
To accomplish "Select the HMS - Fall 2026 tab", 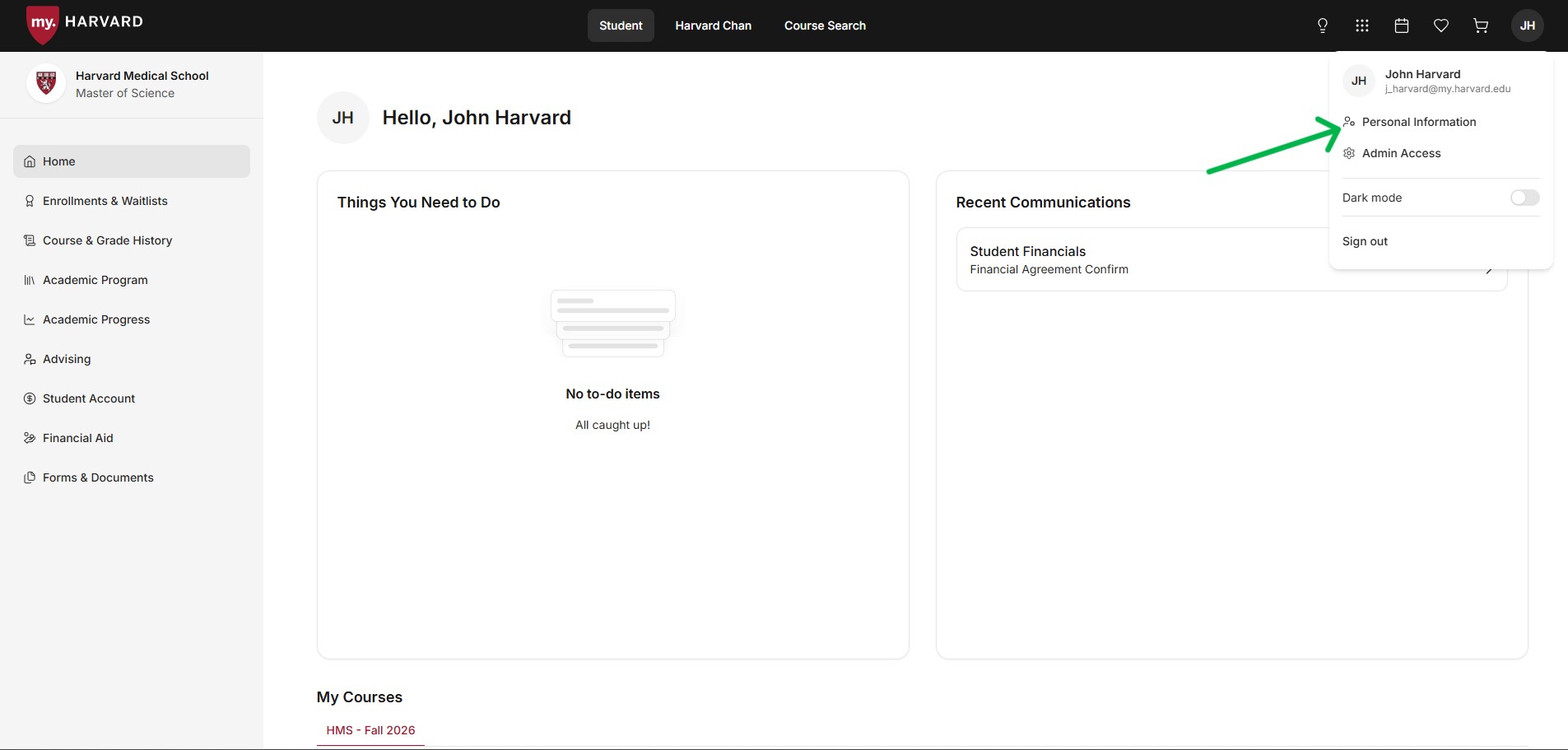I will coord(370,730).
